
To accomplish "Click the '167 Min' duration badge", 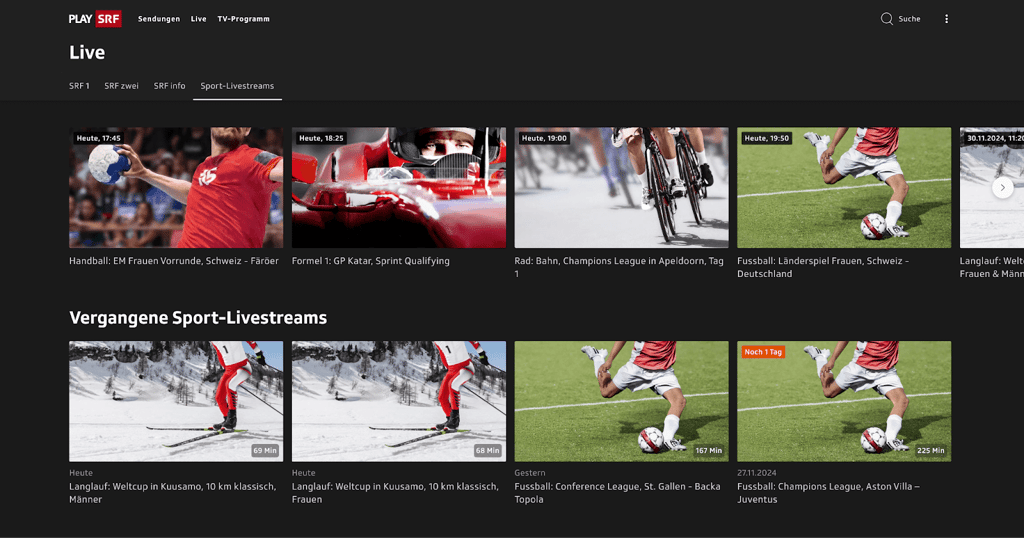I will tap(709, 451).
